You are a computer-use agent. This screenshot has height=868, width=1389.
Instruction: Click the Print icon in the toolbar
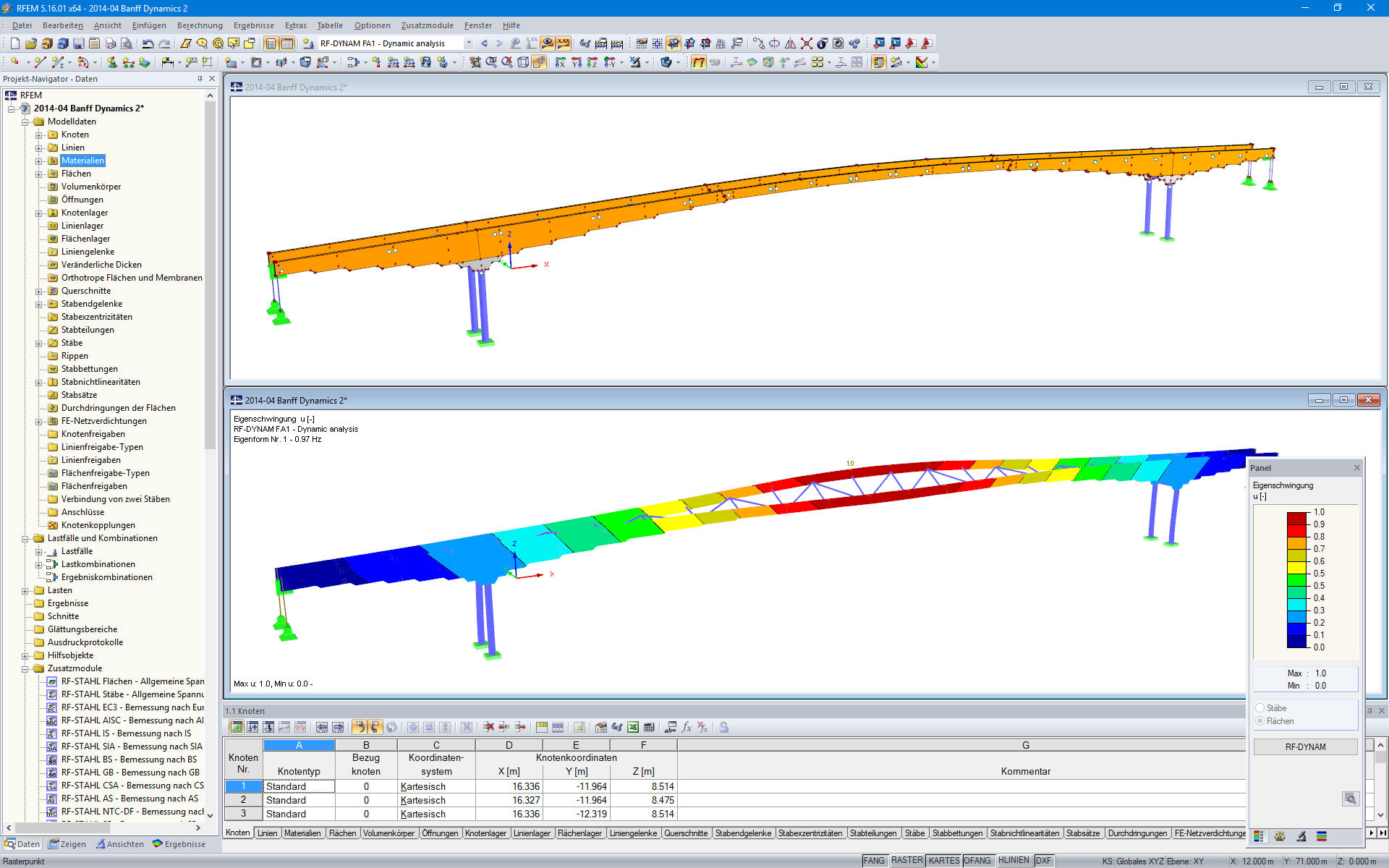pyautogui.click(x=110, y=43)
